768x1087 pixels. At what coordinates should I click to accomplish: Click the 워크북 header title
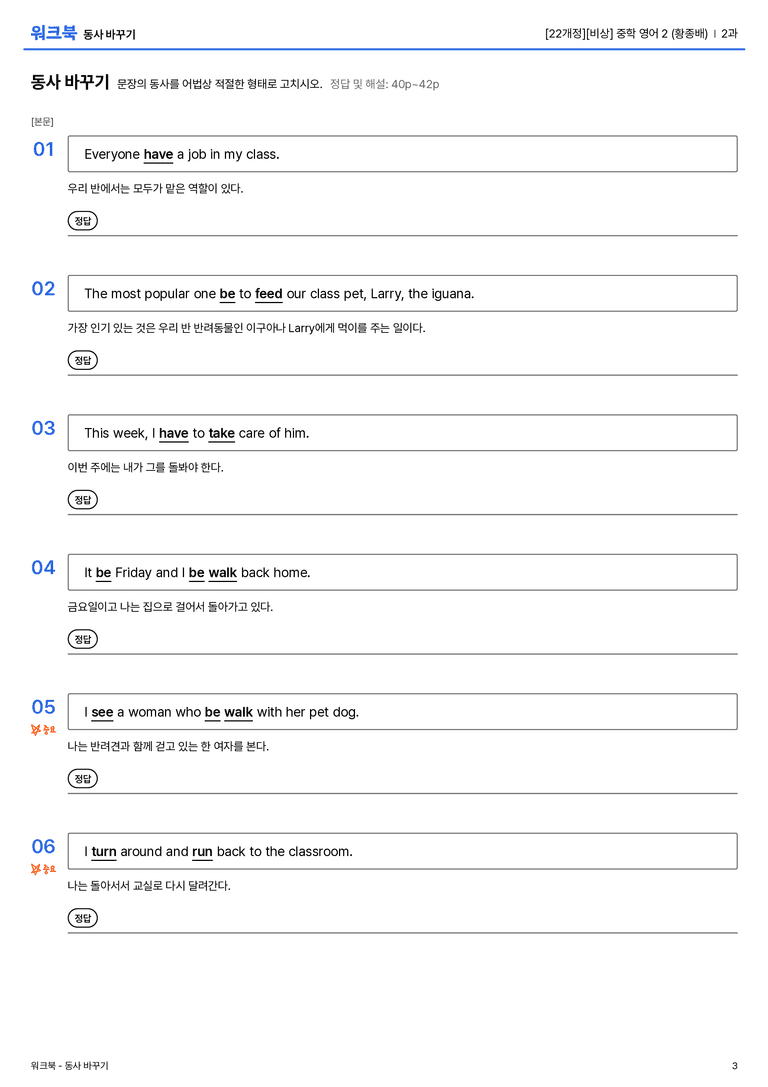point(53,33)
